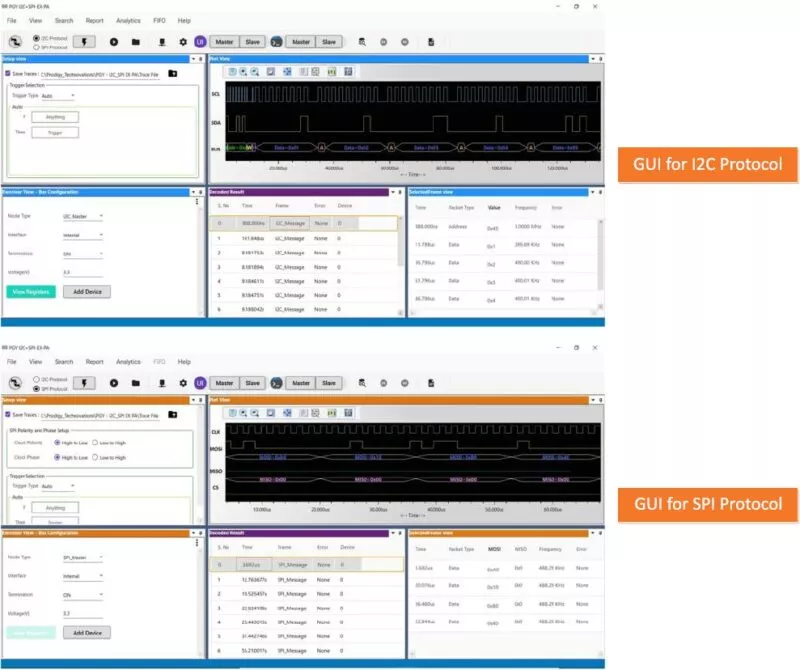800x670 pixels.
Task: Open the Report menu in the SPI window
Action: click(94, 361)
